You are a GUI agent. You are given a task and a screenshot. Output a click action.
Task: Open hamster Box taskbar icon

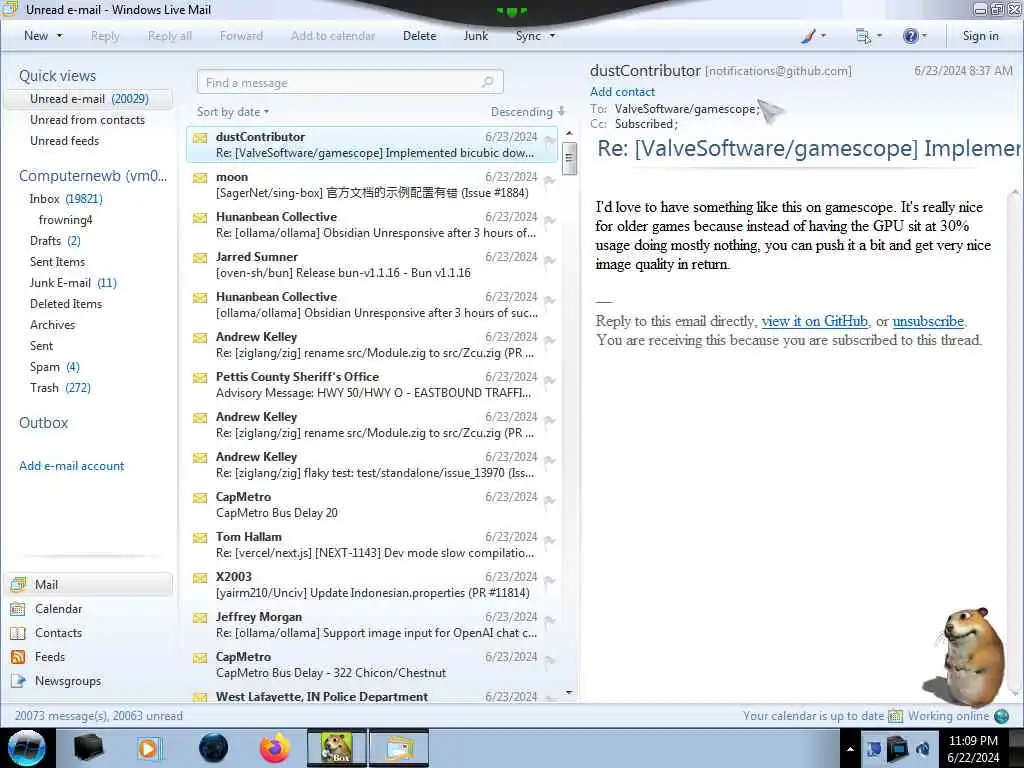[x=337, y=748]
